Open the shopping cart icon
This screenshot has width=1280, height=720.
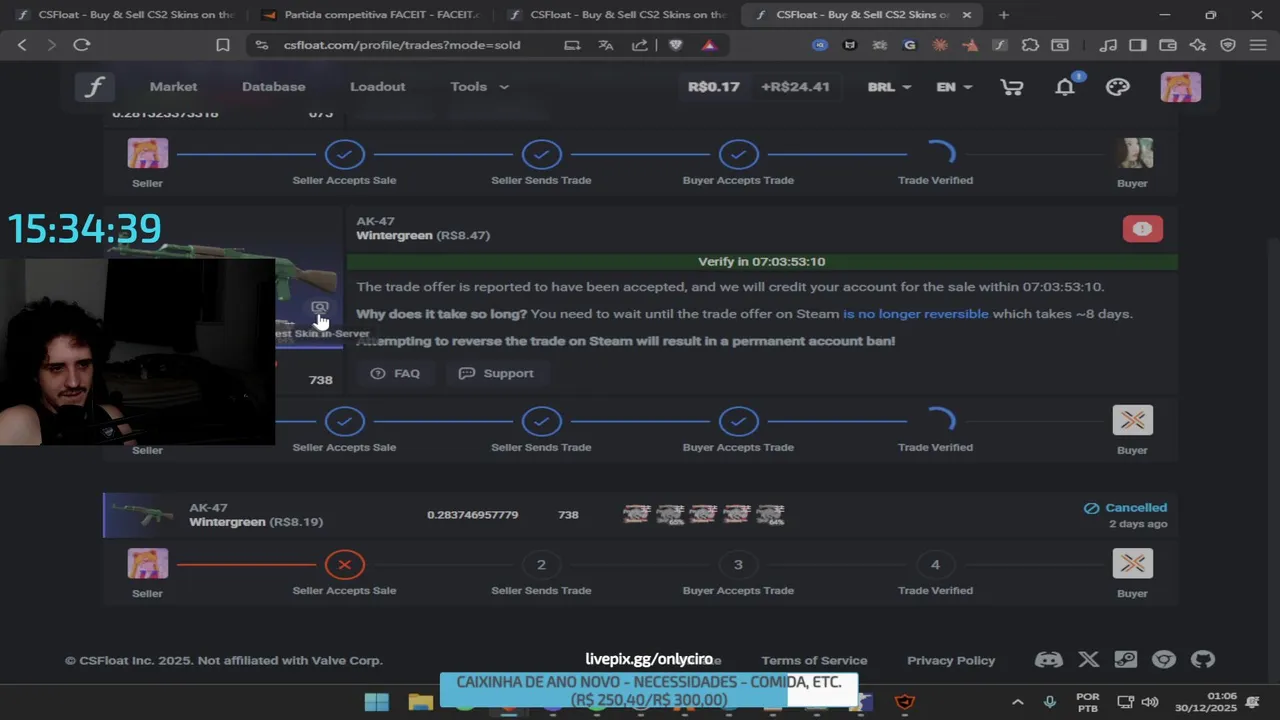point(1011,87)
